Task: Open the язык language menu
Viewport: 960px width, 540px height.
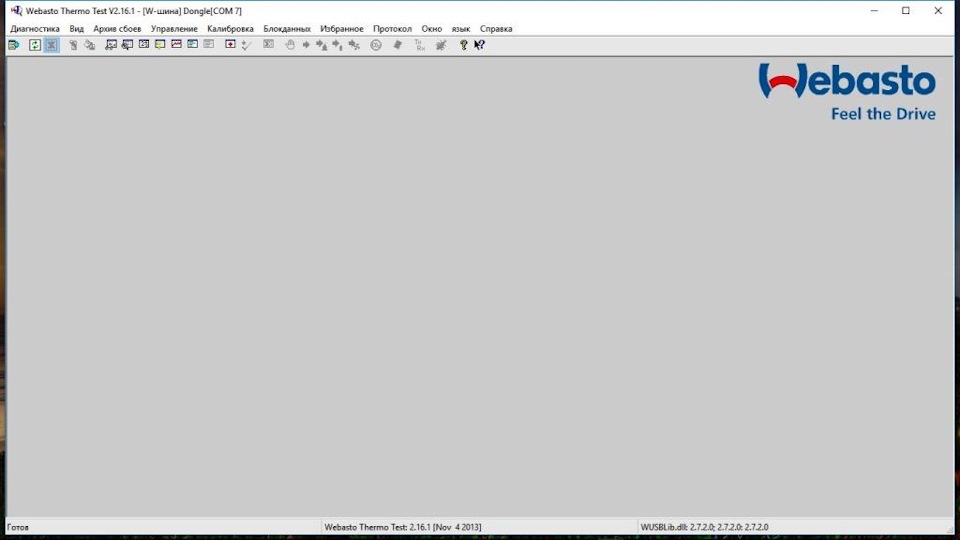Action: [460, 29]
